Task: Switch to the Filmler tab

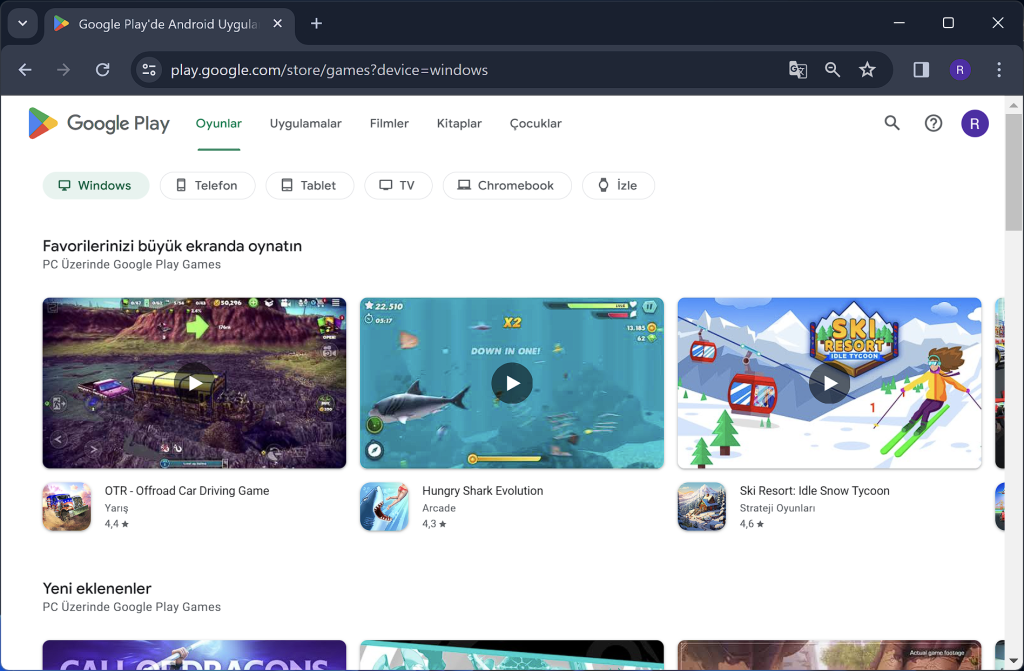Action: coord(389,123)
